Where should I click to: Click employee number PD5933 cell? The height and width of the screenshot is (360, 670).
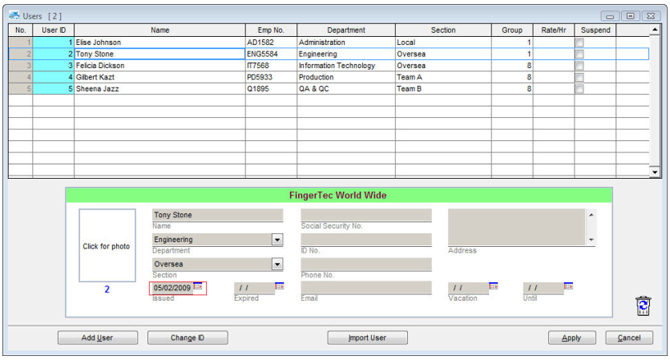(x=271, y=77)
